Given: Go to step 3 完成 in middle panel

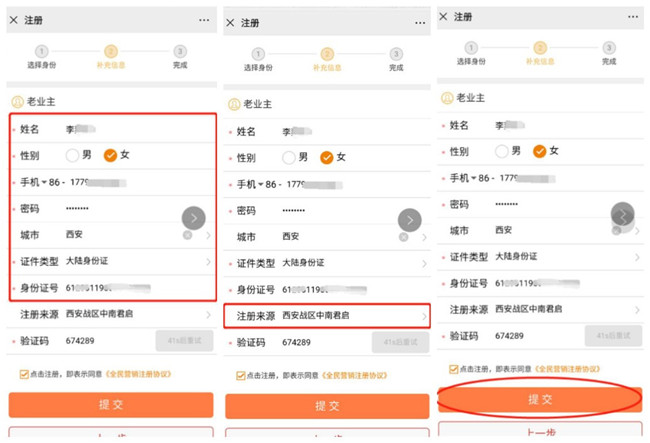Looking at the screenshot, I should click(x=396, y=54).
